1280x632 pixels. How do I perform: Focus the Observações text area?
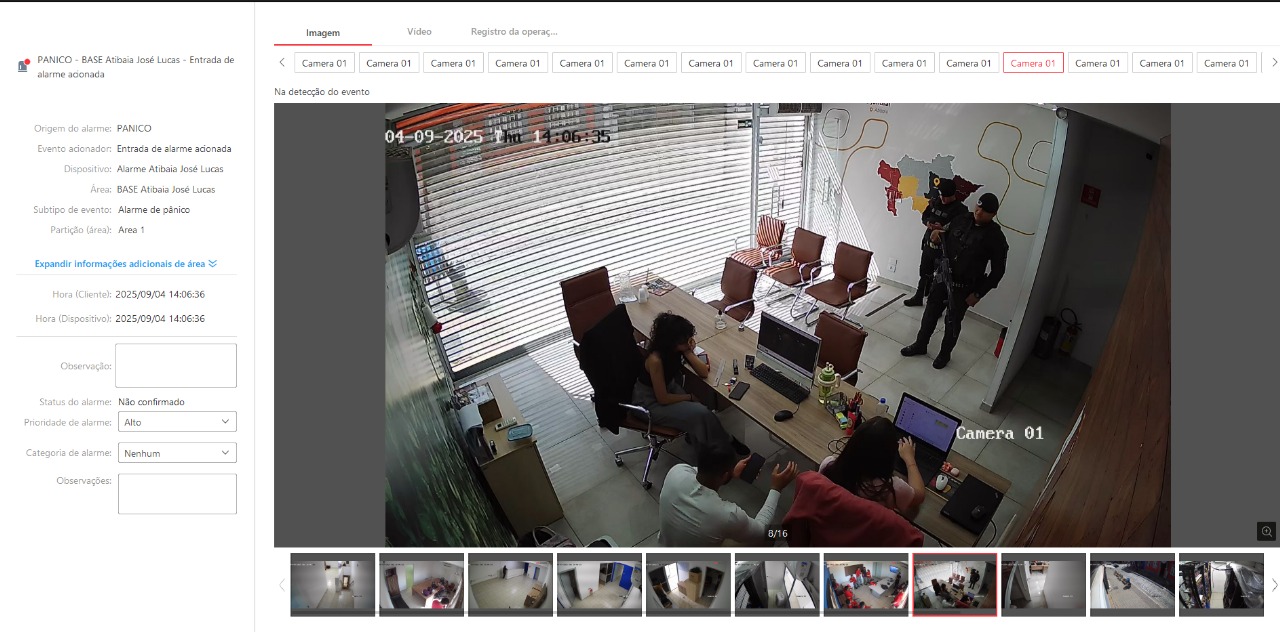[177, 494]
